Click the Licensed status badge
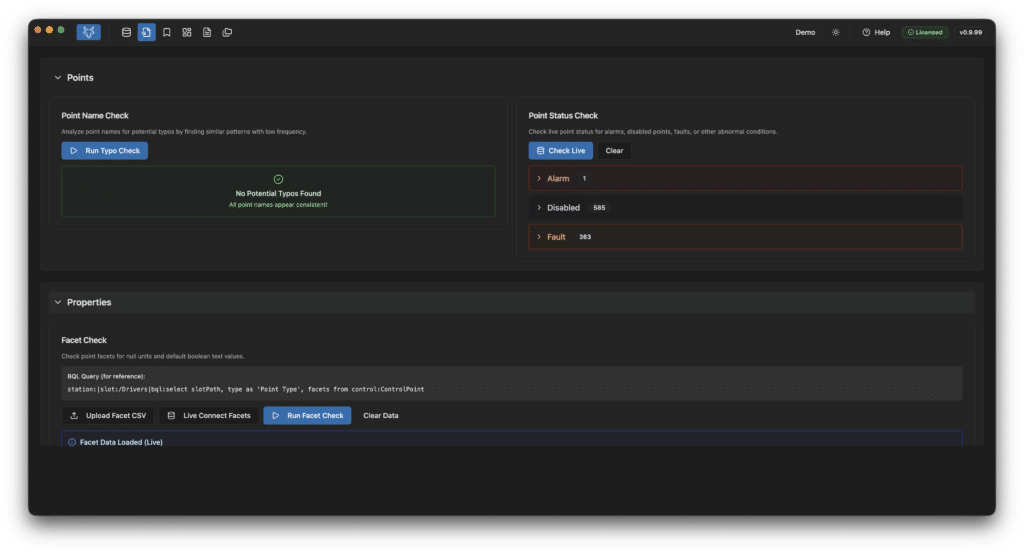The height and width of the screenshot is (553, 1024). click(925, 32)
